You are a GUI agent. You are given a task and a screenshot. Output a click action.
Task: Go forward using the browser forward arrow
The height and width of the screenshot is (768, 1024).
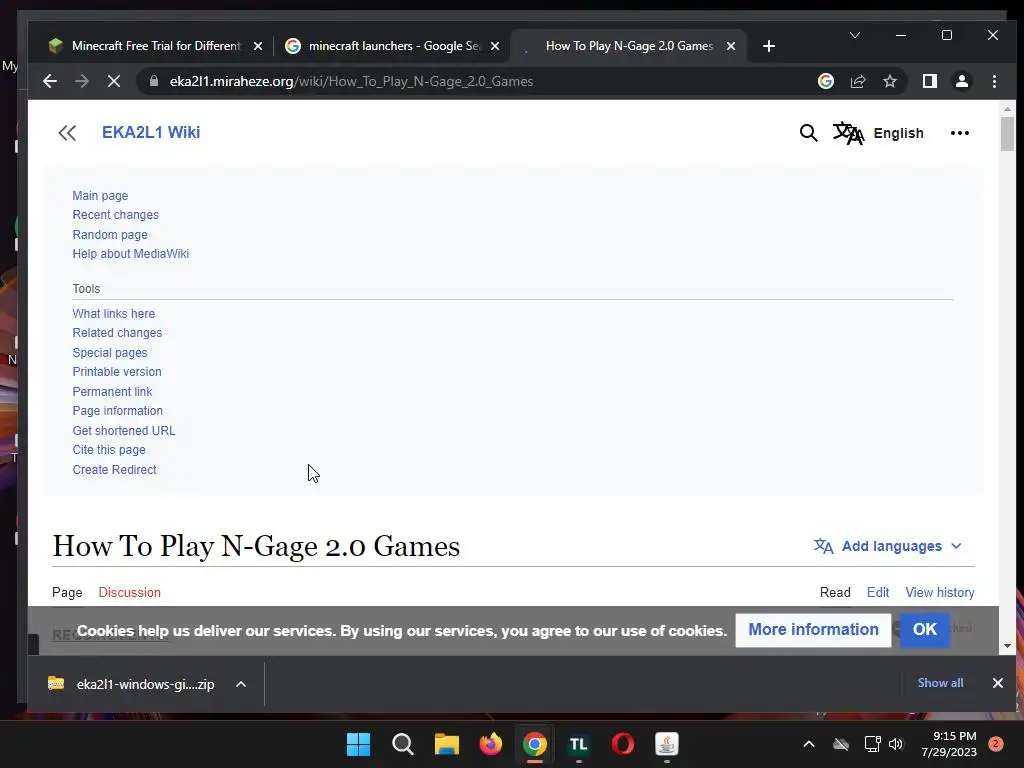82,82
